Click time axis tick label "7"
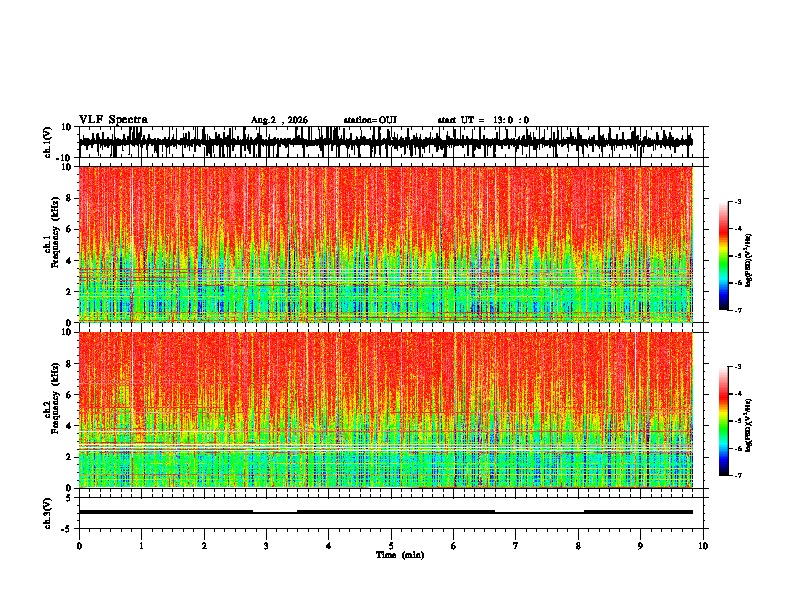The width and height of the screenshot is (792, 612). pyautogui.click(x=516, y=546)
